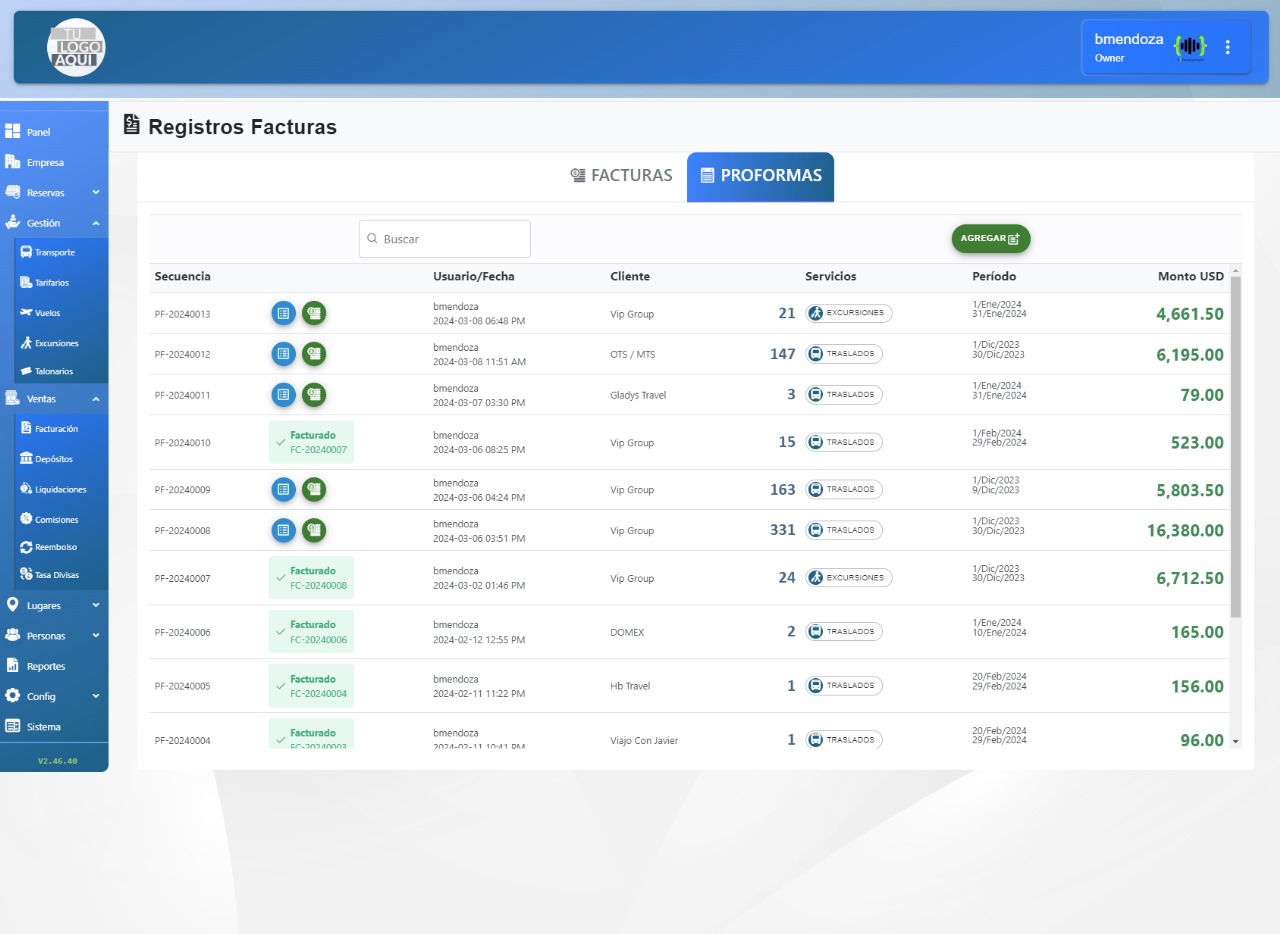Open the three-dot user menu

(x=1228, y=47)
